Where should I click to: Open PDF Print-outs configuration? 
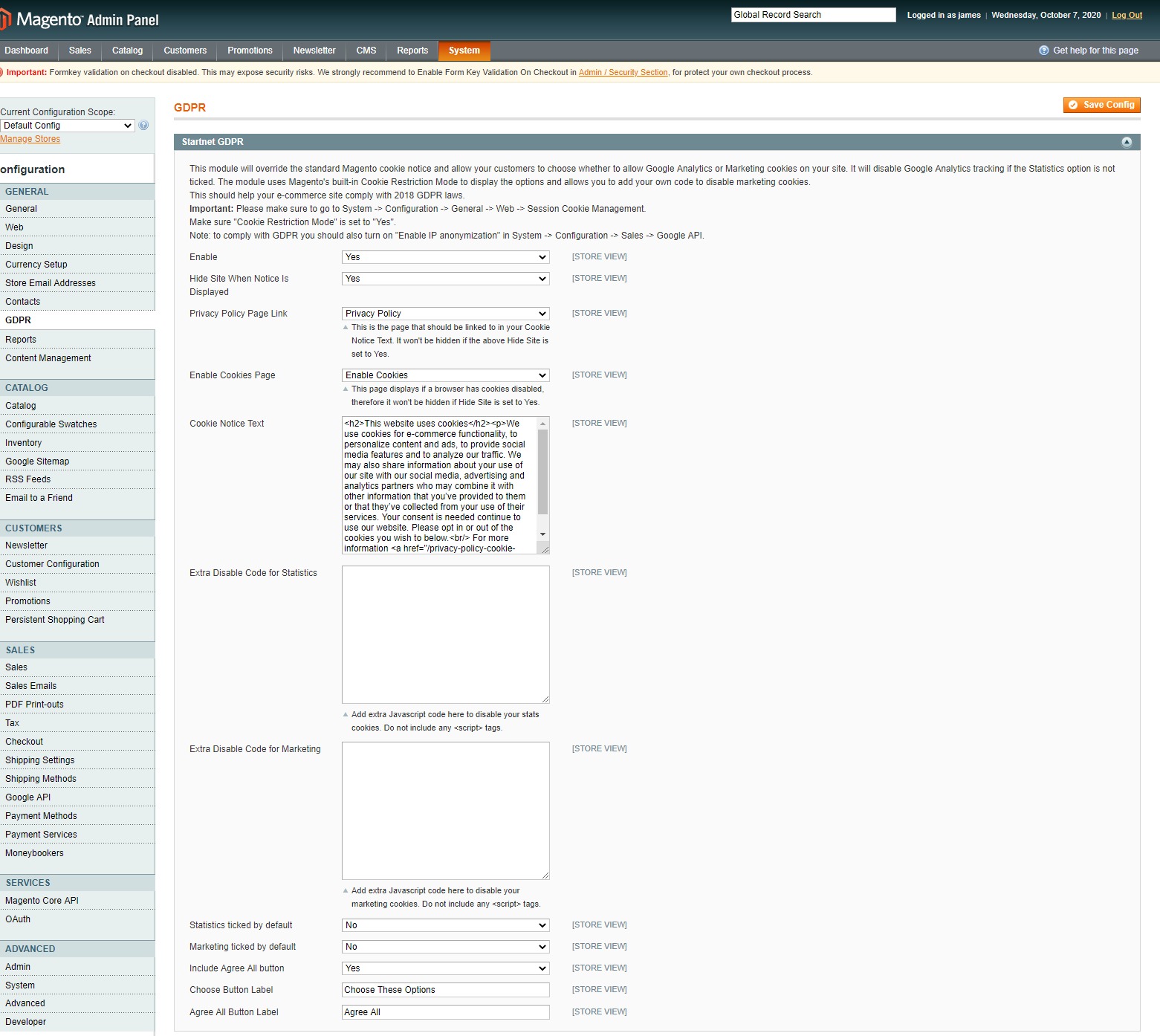click(77, 705)
